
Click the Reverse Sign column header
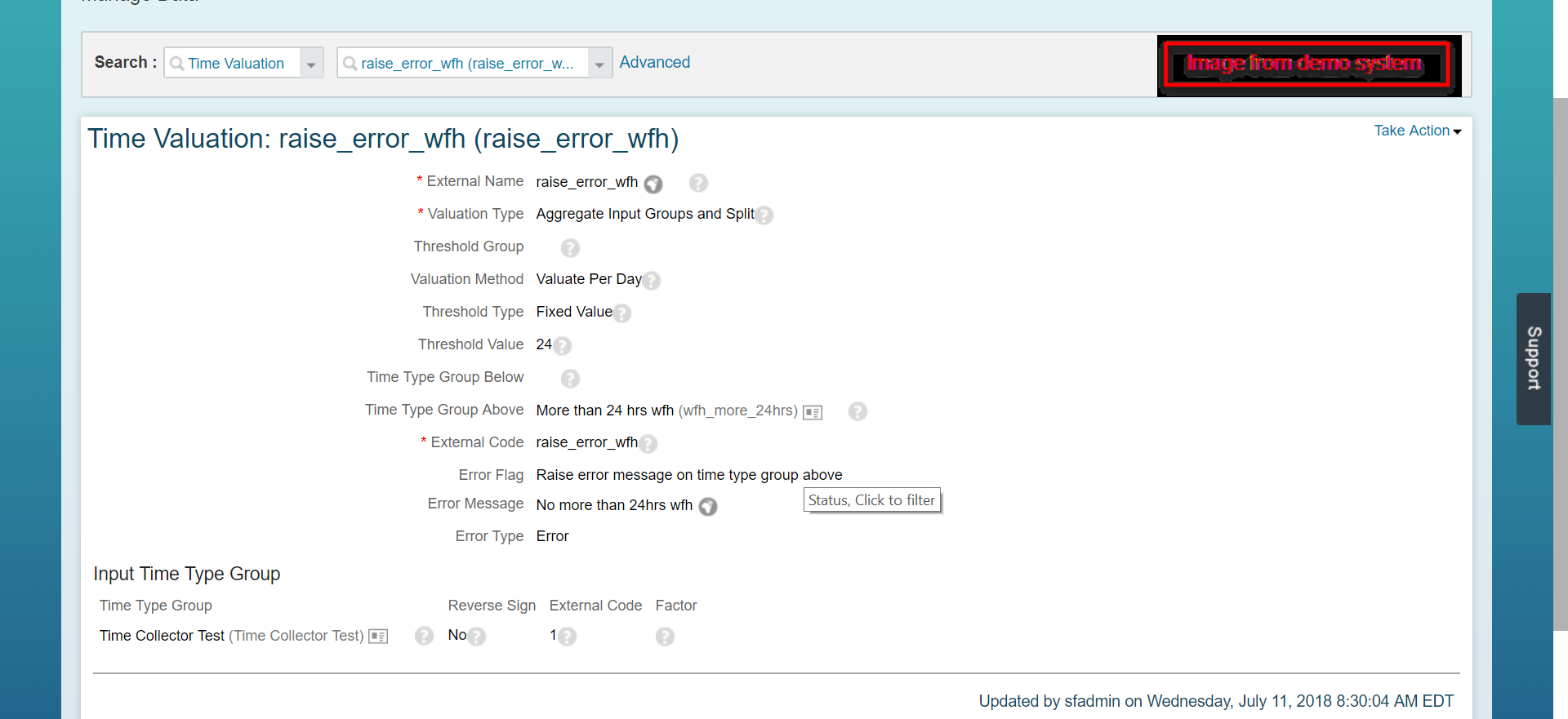pos(492,606)
